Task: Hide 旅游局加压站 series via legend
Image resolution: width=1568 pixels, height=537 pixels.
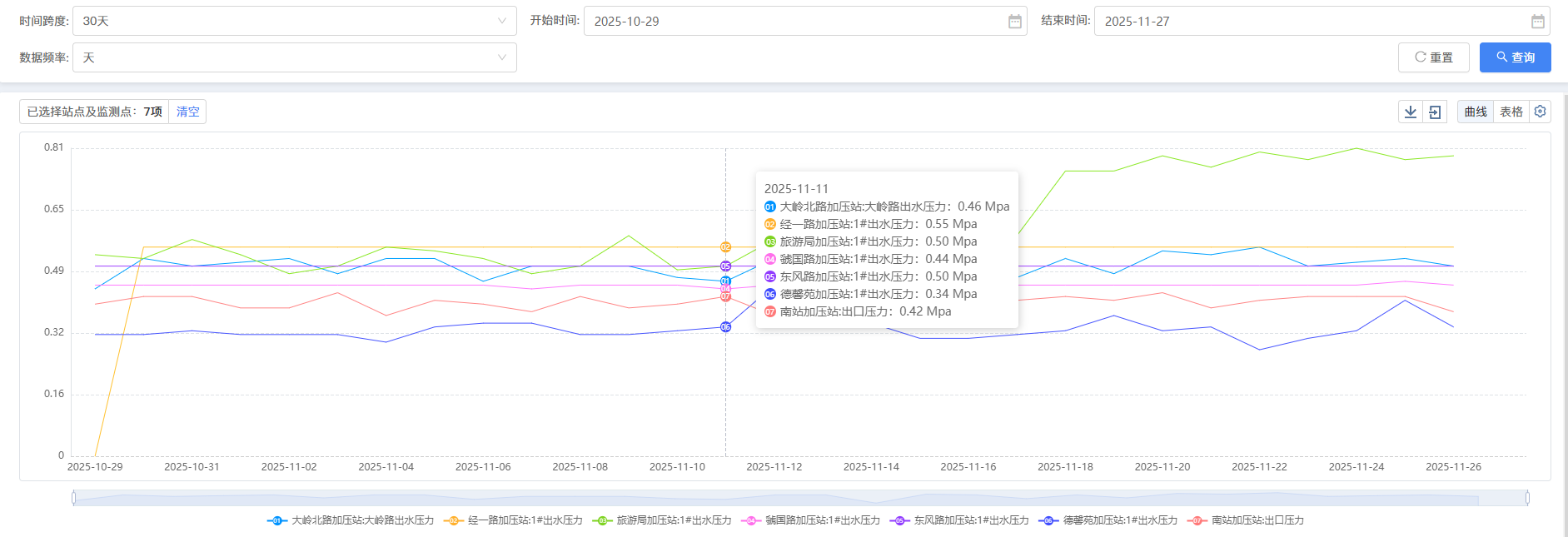Action: 662,520
